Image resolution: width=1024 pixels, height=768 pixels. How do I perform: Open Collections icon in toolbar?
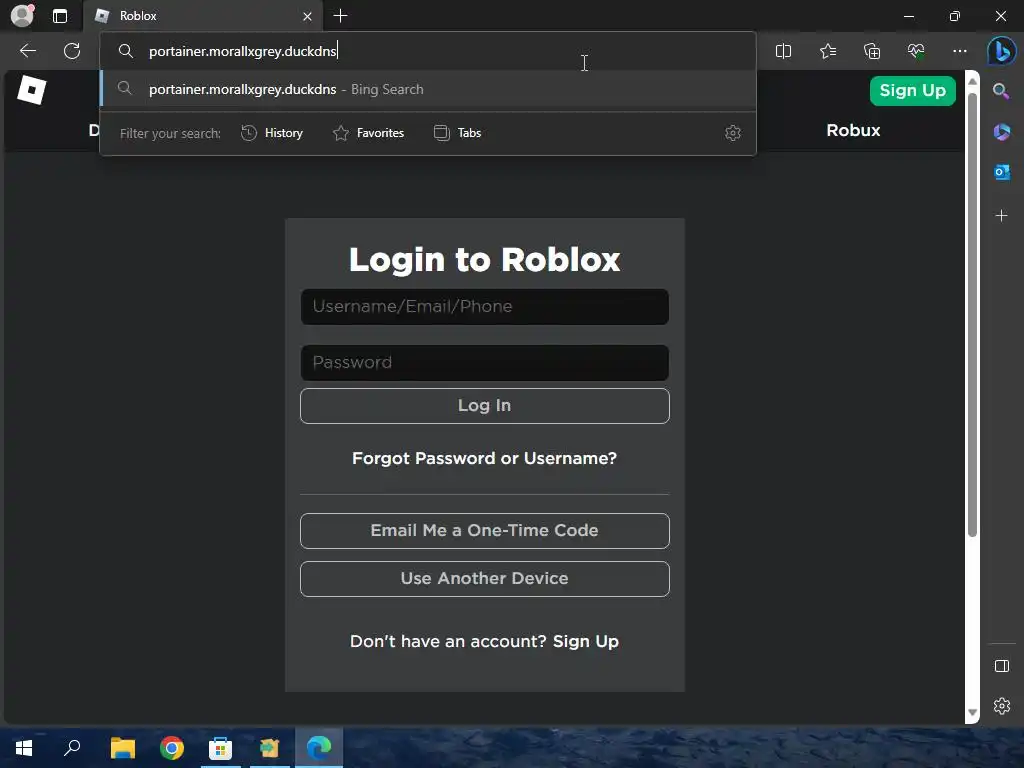872,51
